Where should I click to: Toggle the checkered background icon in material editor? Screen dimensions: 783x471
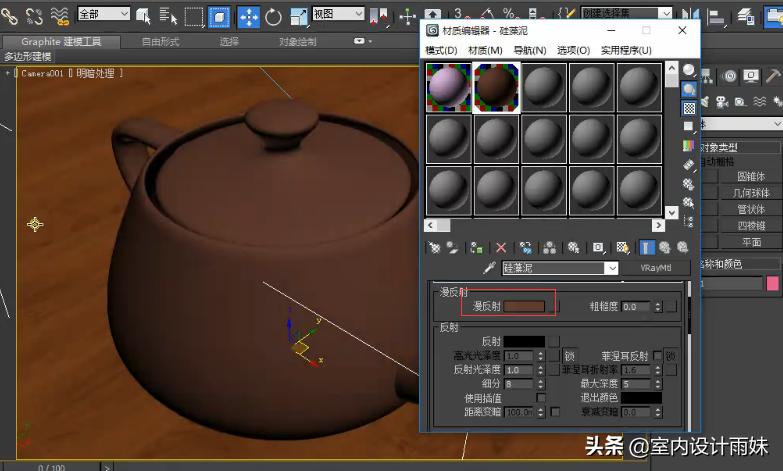click(689, 108)
